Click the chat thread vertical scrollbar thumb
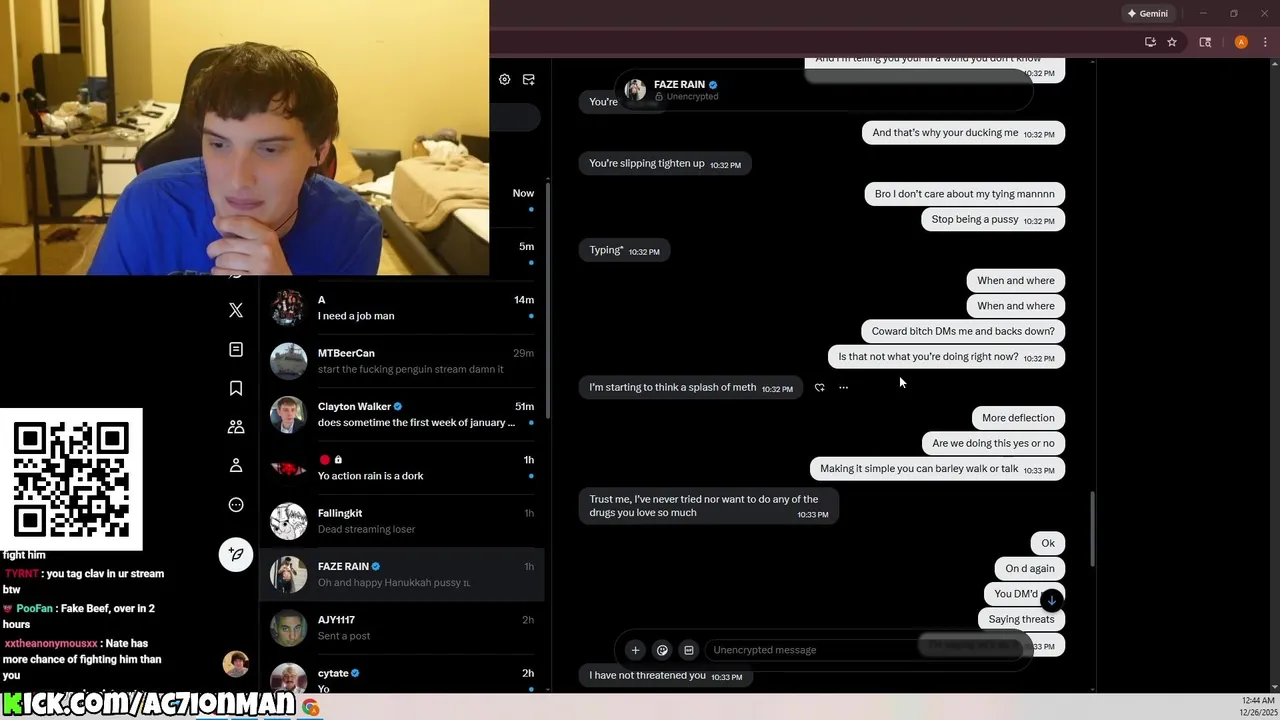1280x720 pixels. [x=1092, y=529]
